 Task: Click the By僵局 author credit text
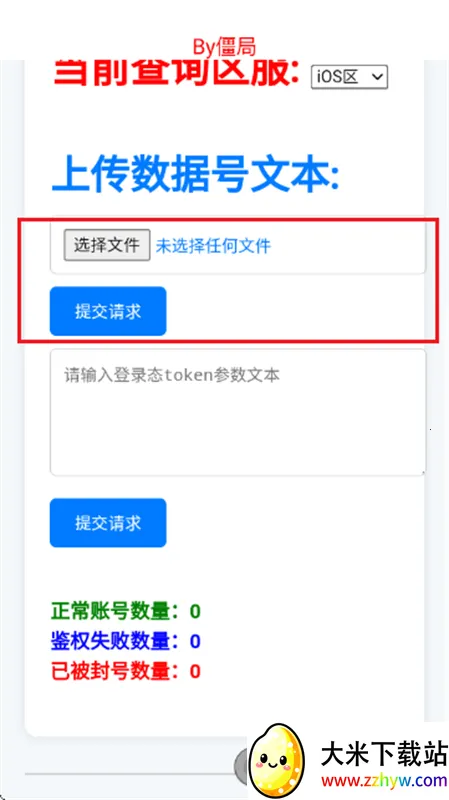click(224, 47)
